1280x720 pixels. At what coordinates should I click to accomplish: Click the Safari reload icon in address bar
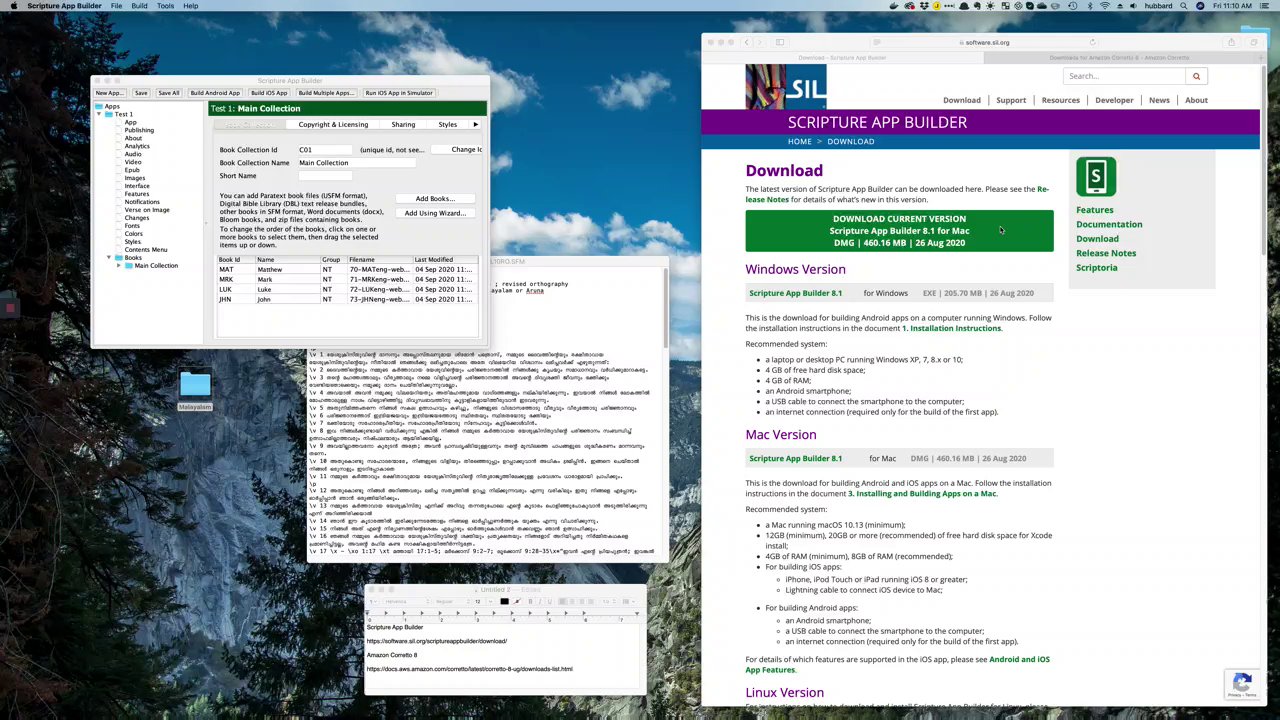pos(1092,42)
